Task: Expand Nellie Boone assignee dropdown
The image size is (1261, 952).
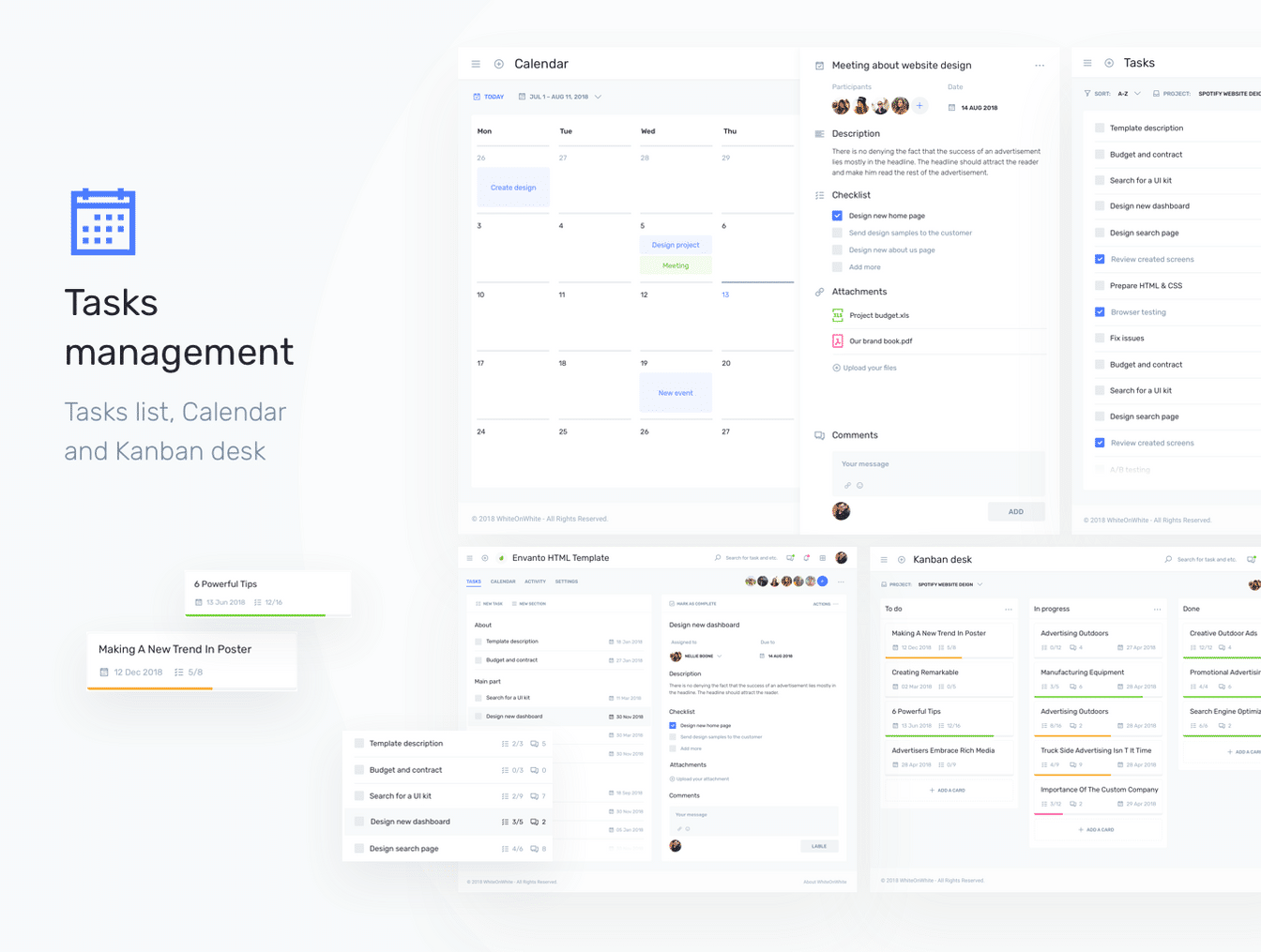Action: (x=720, y=657)
